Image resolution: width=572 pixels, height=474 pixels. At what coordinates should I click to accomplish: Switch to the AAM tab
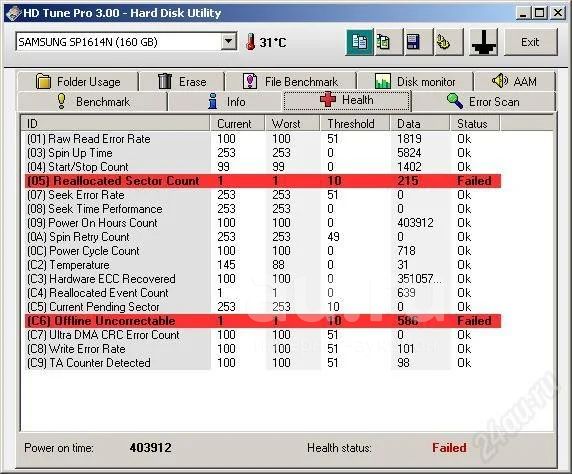point(515,81)
